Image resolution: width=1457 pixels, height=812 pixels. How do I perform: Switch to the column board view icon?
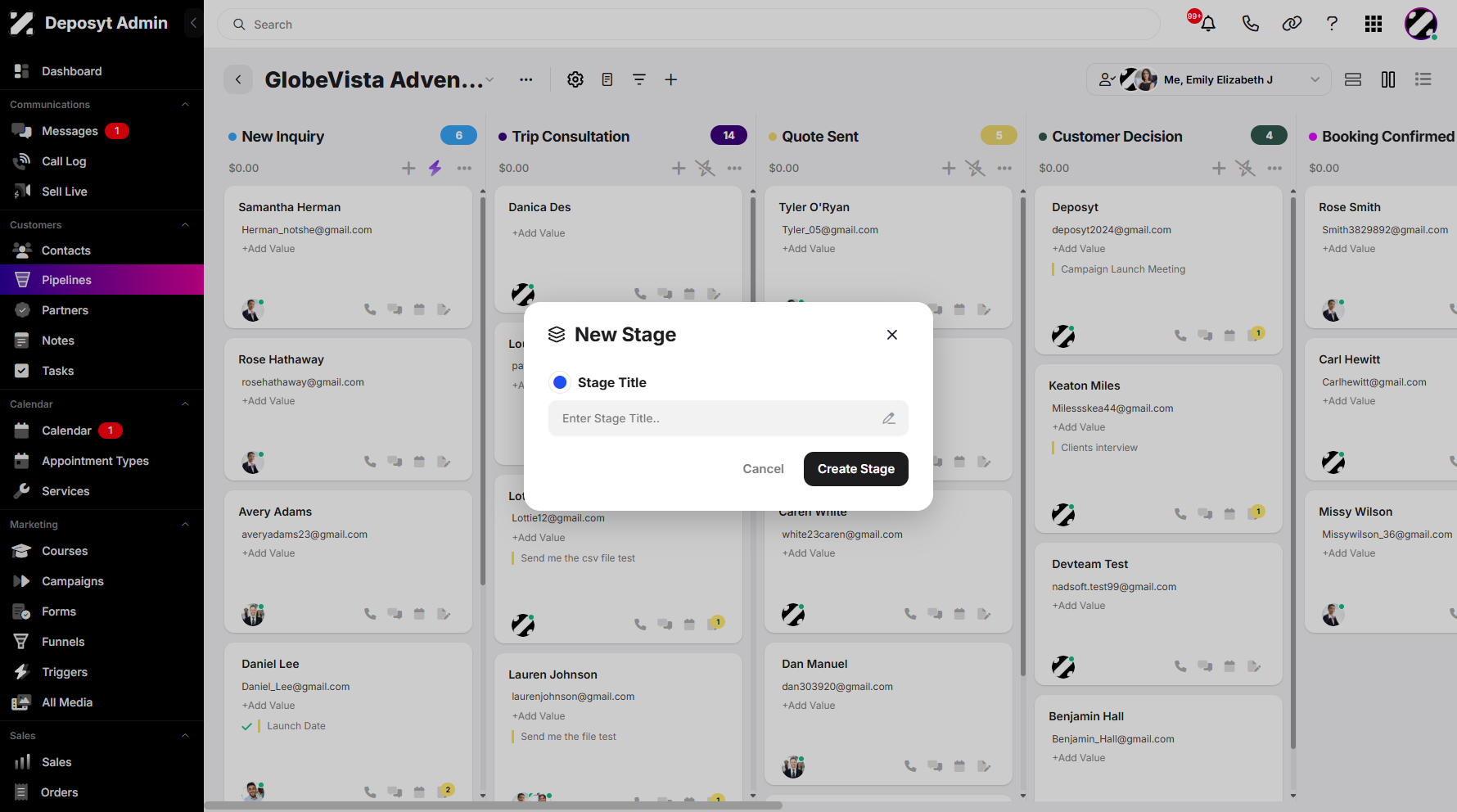coord(1388,79)
